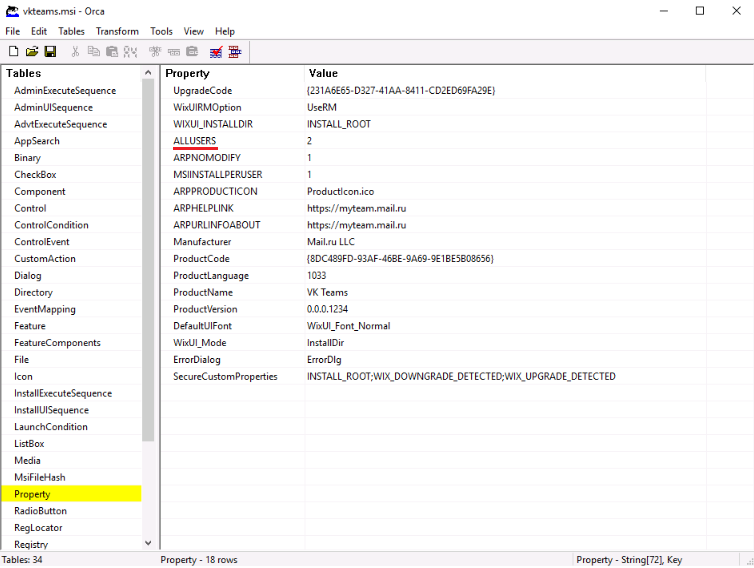Click the red tables icon in toolbar
Screen dimensions: 754x568
click(234, 51)
